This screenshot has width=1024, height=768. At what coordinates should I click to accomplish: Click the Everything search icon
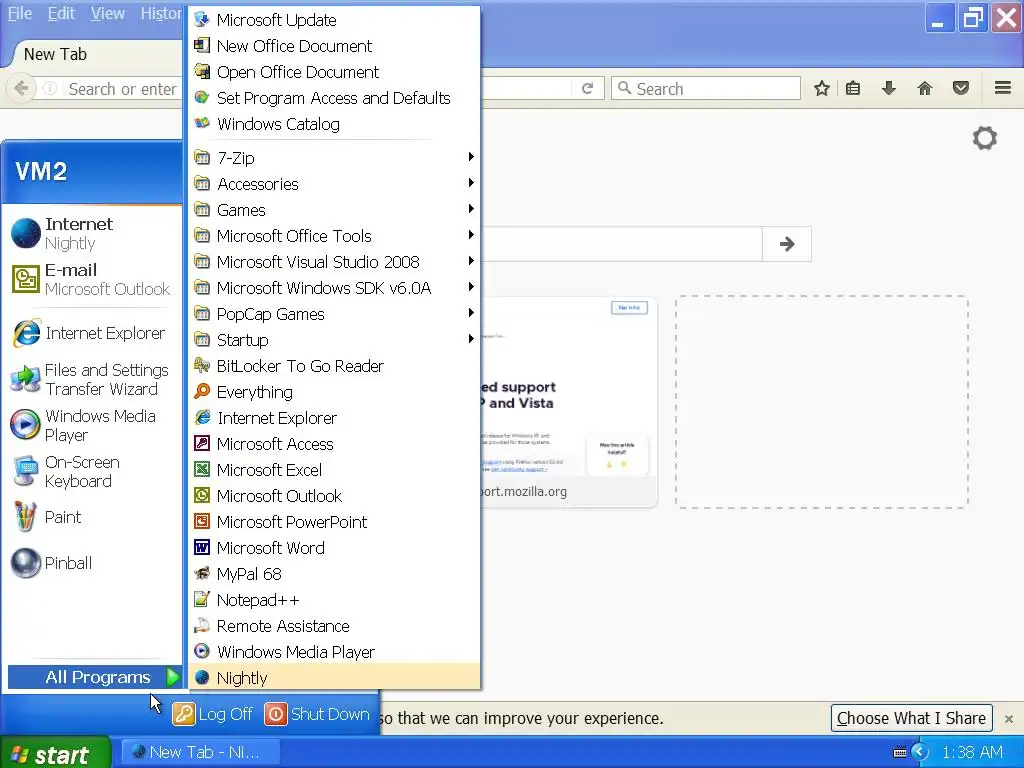(x=202, y=391)
